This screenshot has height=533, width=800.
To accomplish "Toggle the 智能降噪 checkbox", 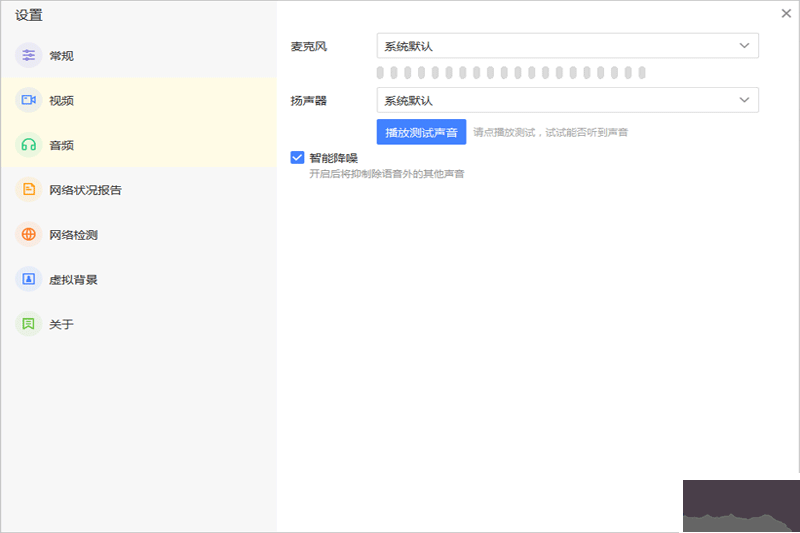I will tap(297, 158).
